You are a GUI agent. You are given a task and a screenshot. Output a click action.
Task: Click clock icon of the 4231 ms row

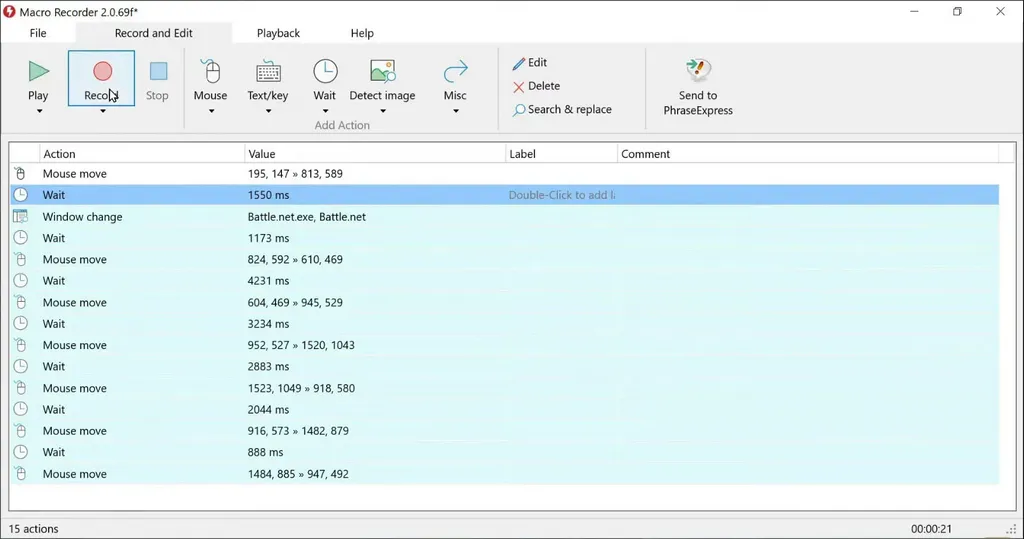click(x=21, y=280)
